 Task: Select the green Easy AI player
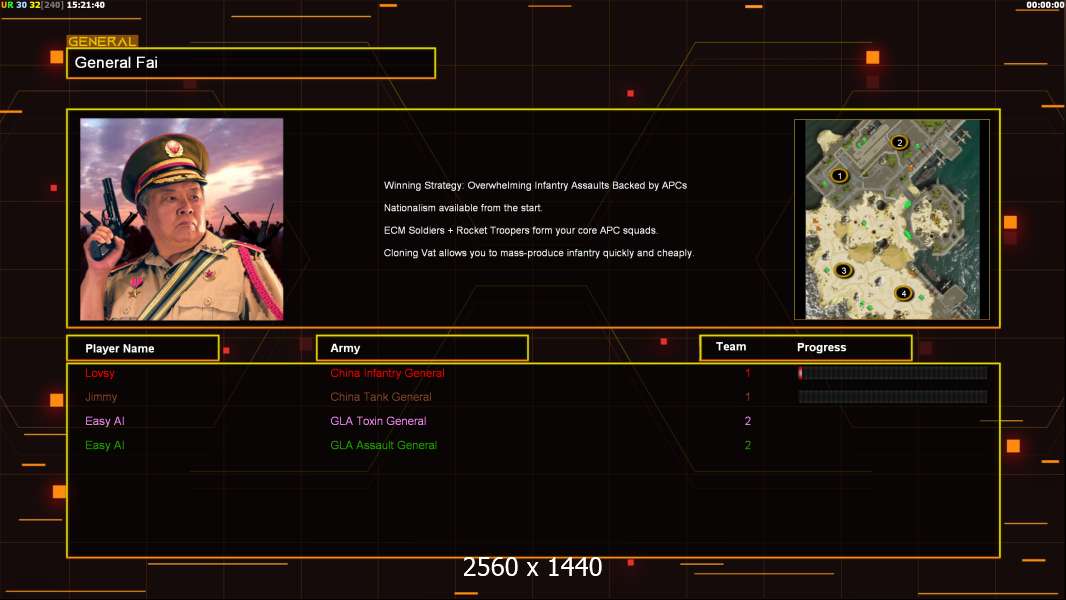pos(105,445)
